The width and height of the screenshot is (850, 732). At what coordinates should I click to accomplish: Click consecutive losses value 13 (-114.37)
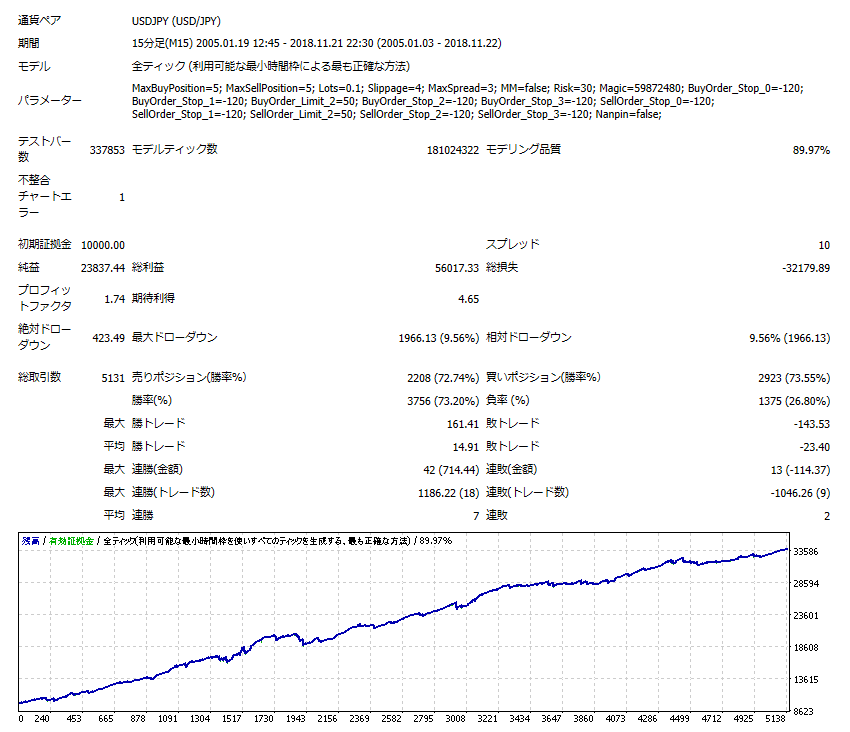tap(800, 470)
